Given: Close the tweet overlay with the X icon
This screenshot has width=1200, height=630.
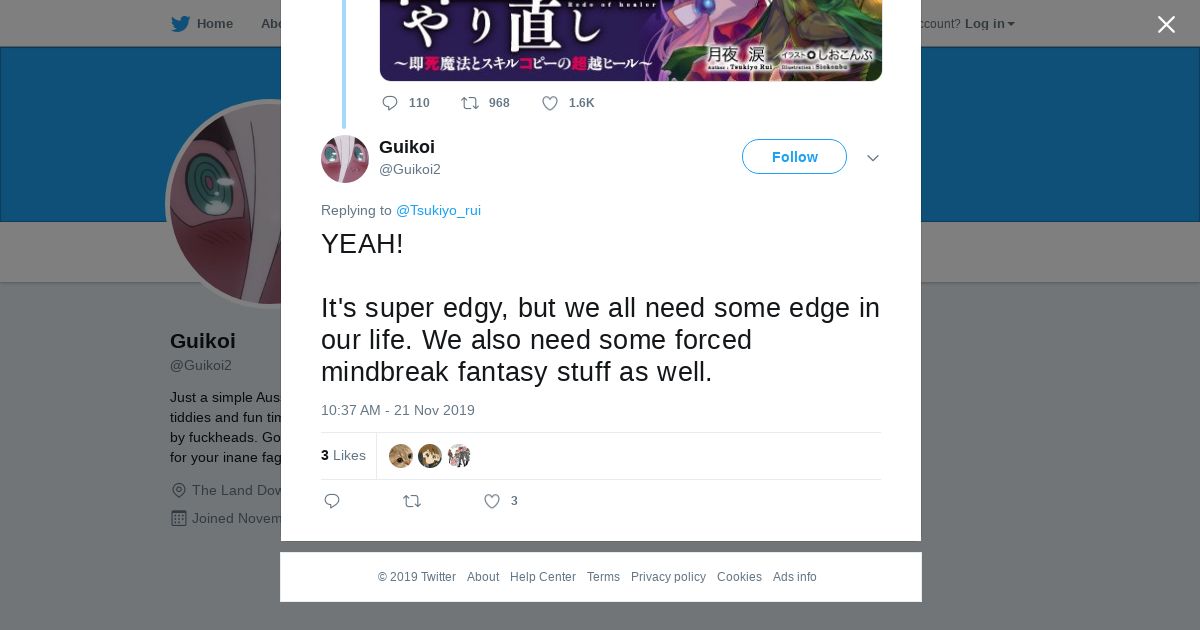Looking at the screenshot, I should 1166,24.
